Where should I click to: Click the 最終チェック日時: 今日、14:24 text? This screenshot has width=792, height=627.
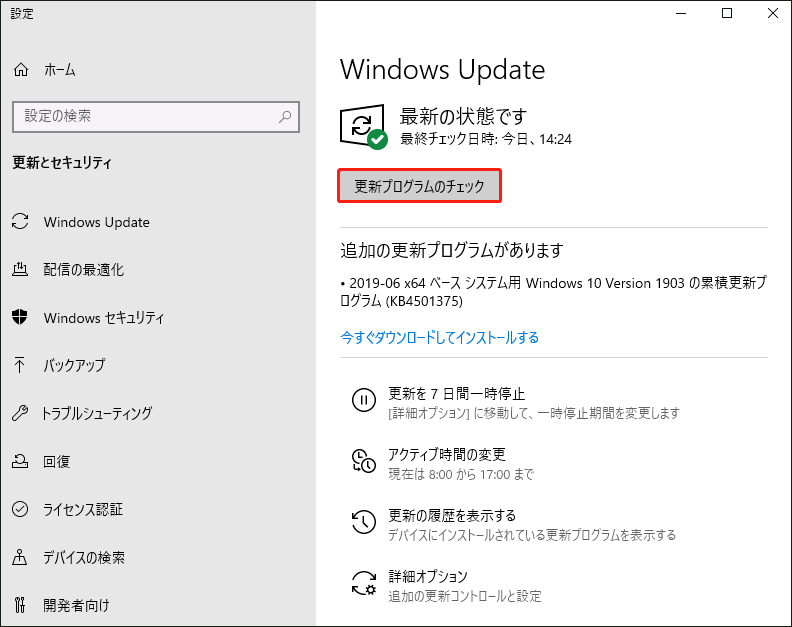(x=486, y=139)
